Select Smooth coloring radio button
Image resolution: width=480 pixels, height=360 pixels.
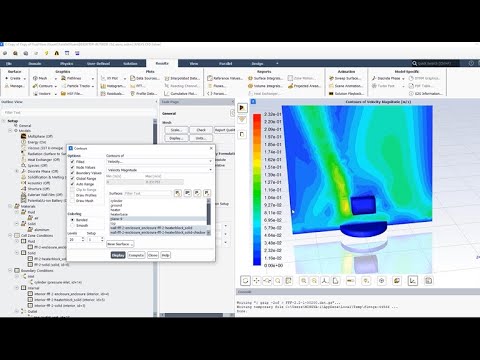[72, 226]
